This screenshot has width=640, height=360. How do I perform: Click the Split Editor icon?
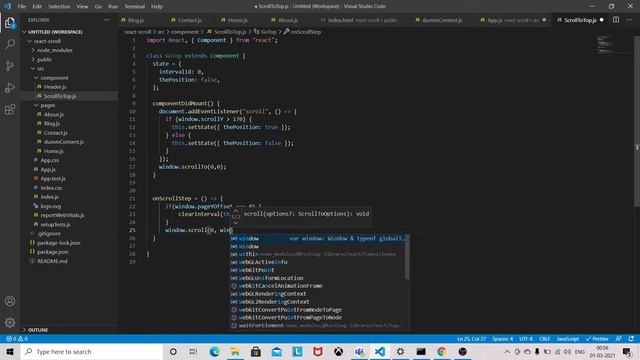[x=616, y=20]
